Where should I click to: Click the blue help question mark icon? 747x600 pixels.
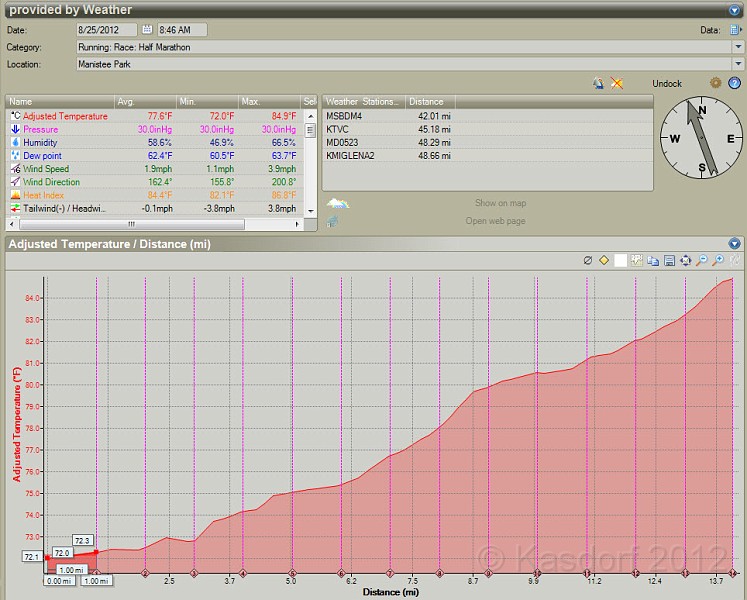coord(735,83)
